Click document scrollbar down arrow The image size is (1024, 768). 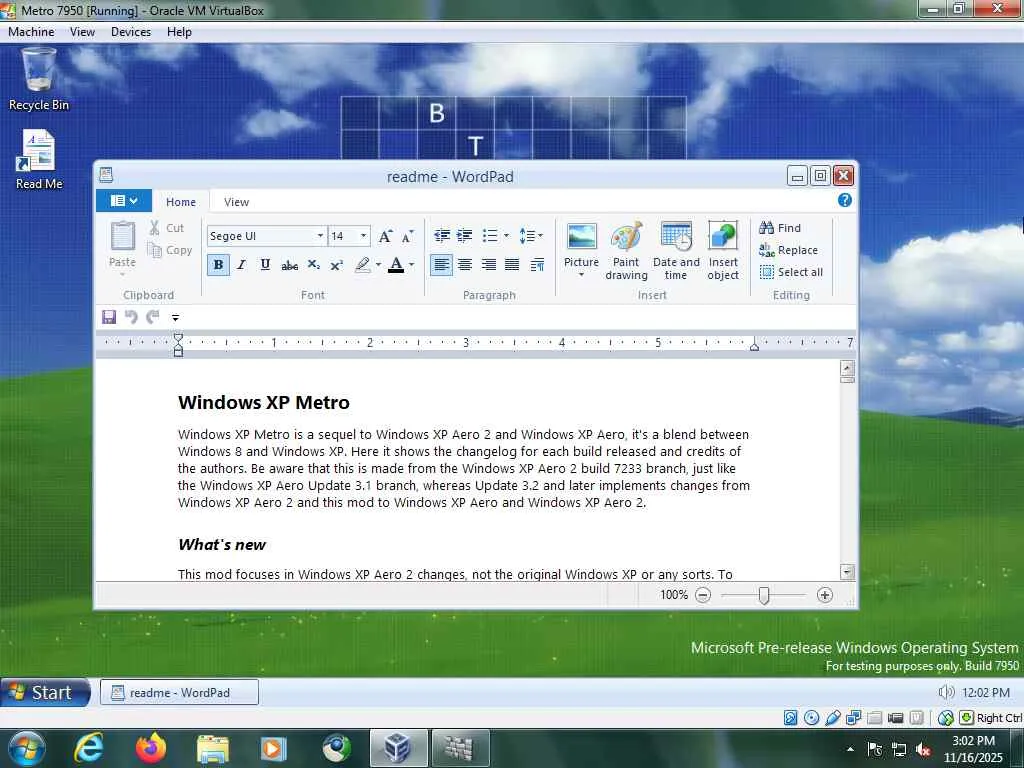pyautogui.click(x=847, y=572)
